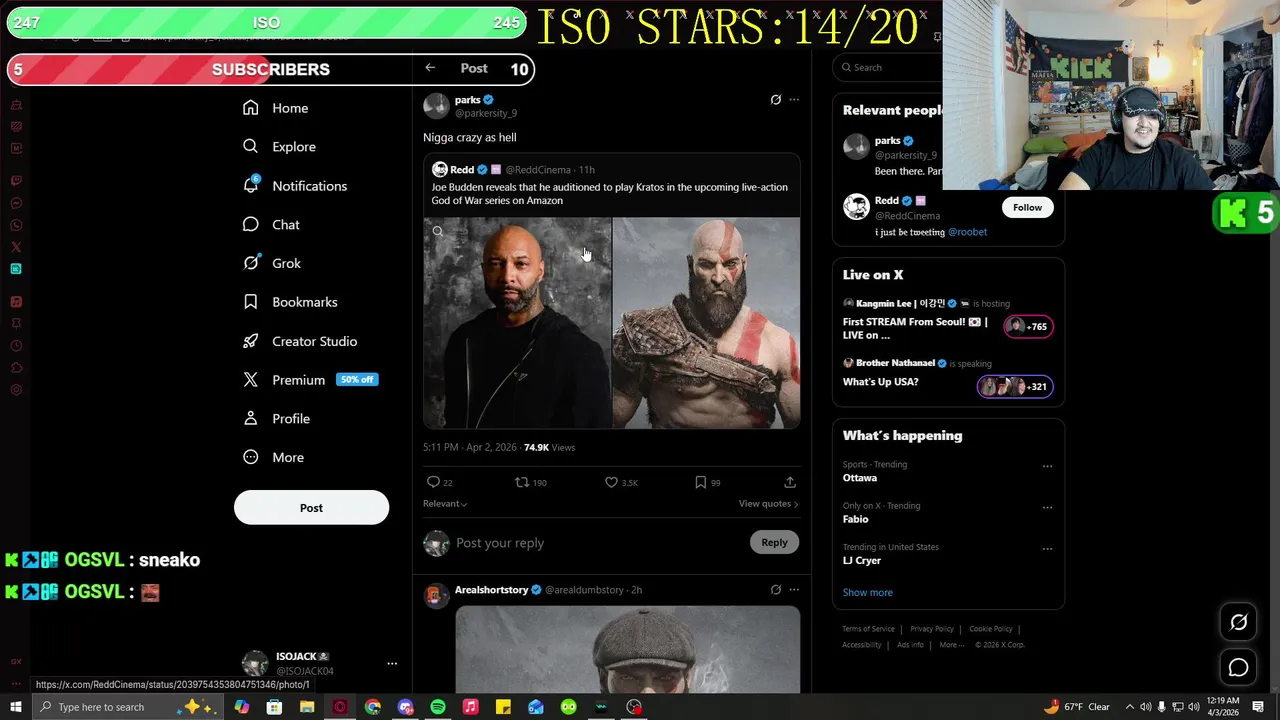Click the Reply button
Screen dimensions: 1280x720
[774, 542]
